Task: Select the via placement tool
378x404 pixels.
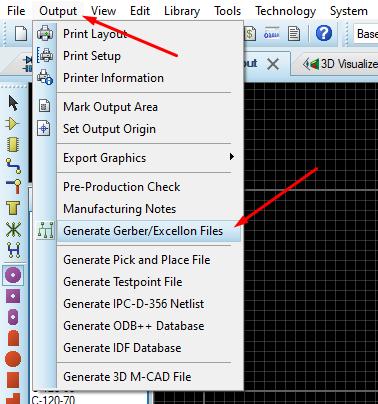Action: tap(13, 187)
